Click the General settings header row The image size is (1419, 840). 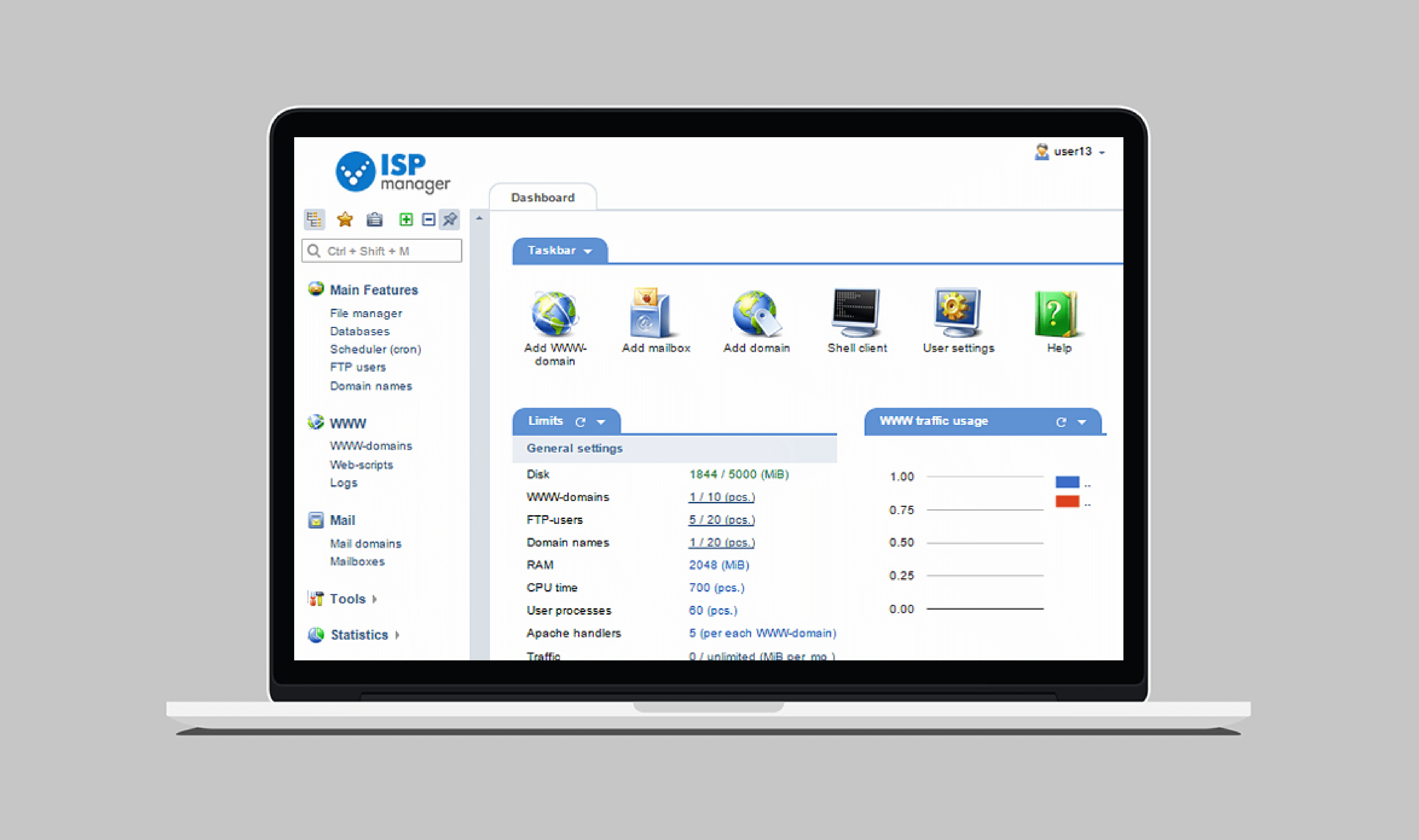tap(674, 448)
